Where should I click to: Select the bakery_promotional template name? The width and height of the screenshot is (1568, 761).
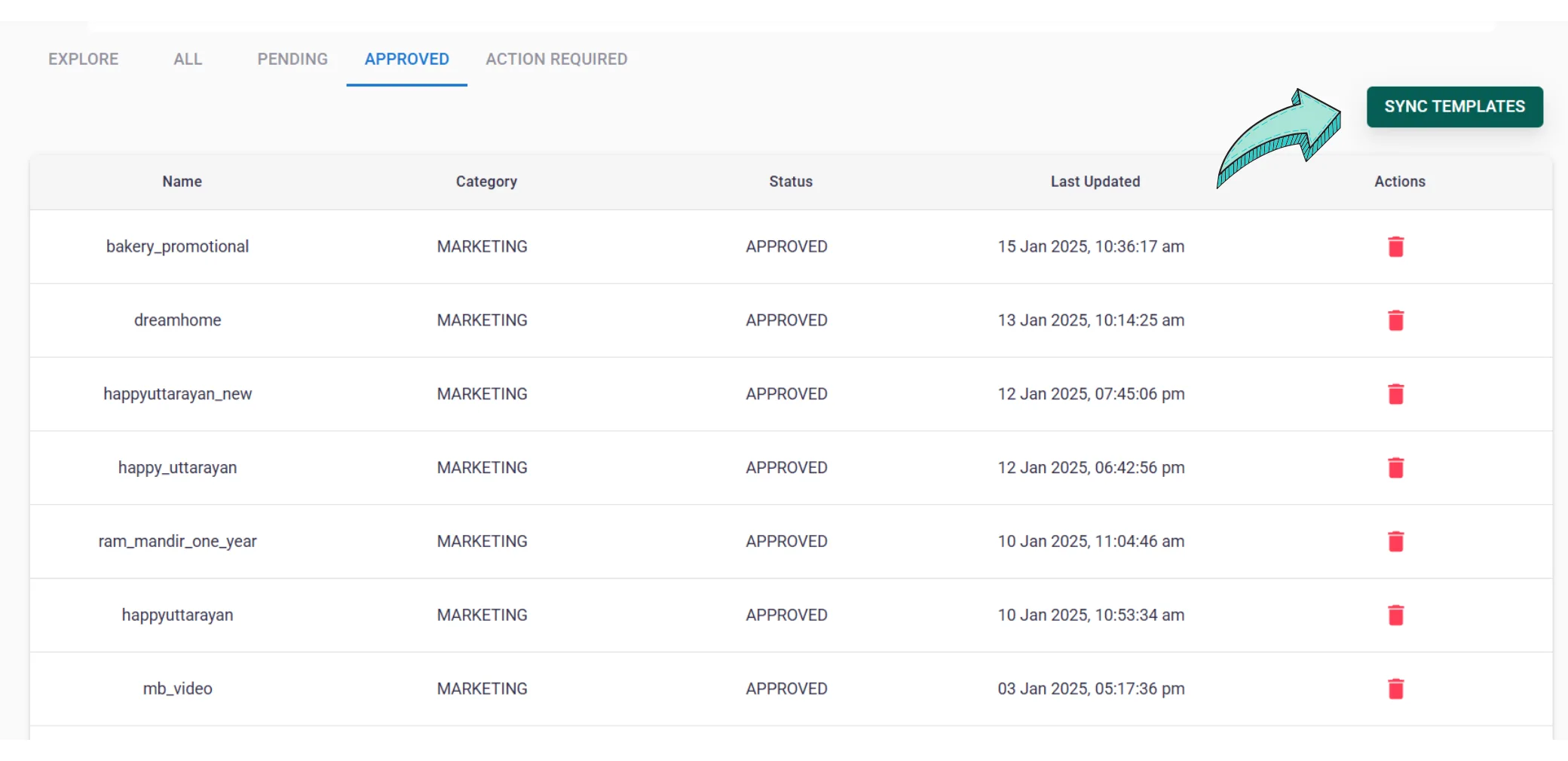tap(178, 246)
